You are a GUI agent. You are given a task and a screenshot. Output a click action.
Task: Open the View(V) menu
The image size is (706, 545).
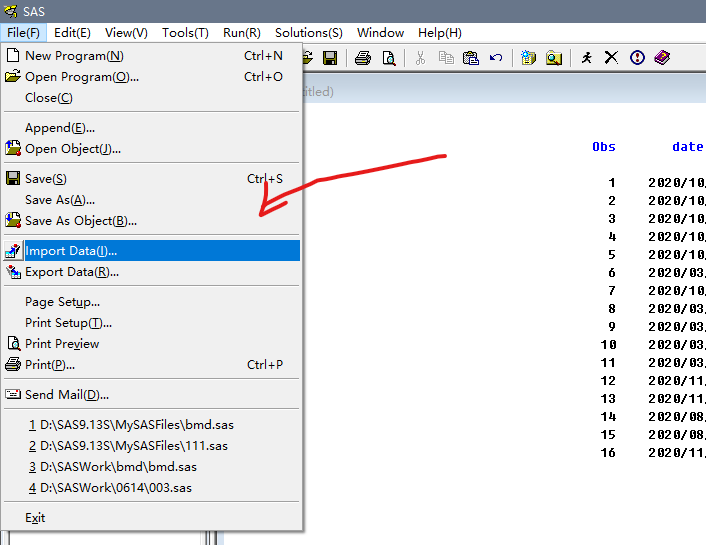click(126, 33)
